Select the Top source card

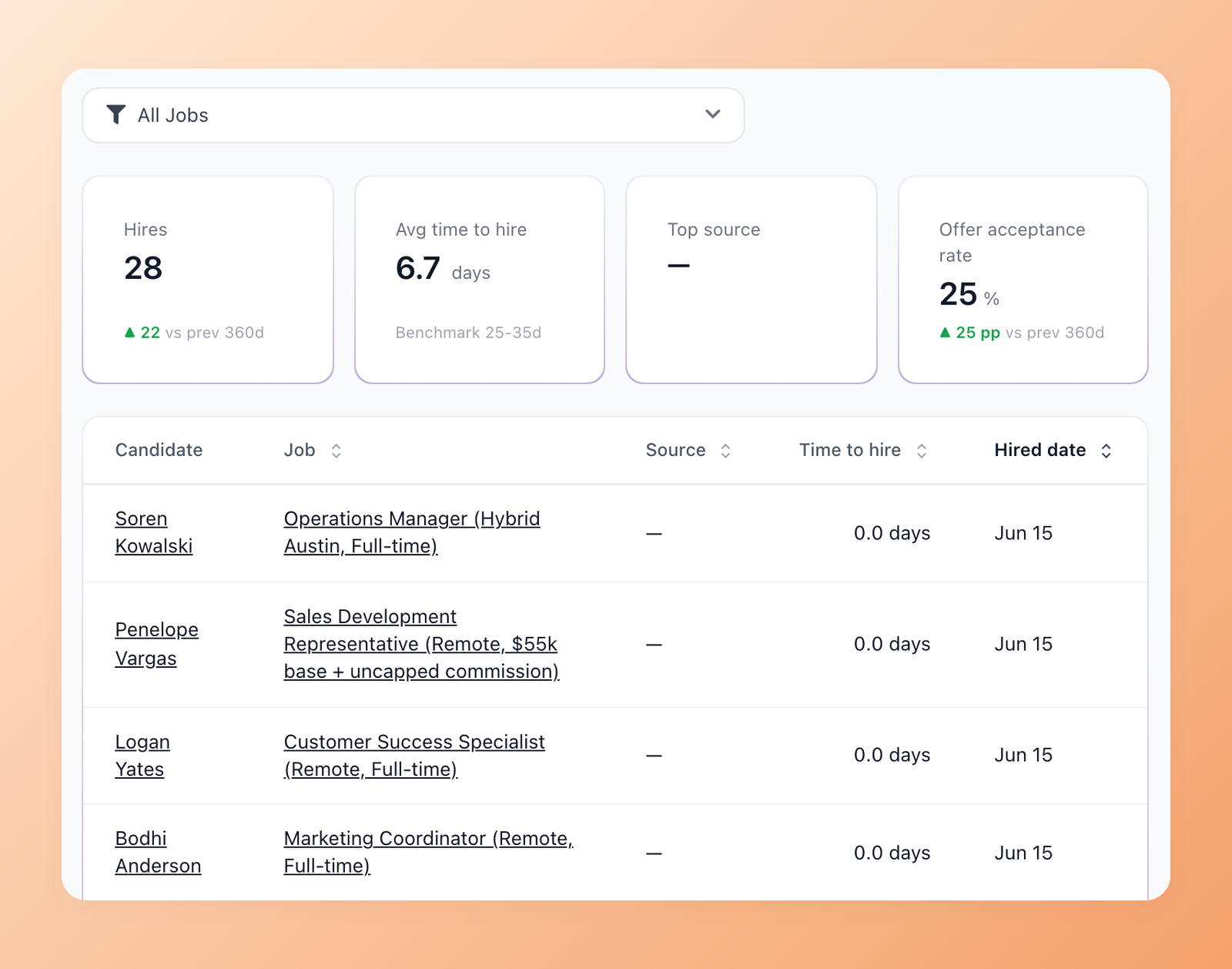tap(752, 280)
